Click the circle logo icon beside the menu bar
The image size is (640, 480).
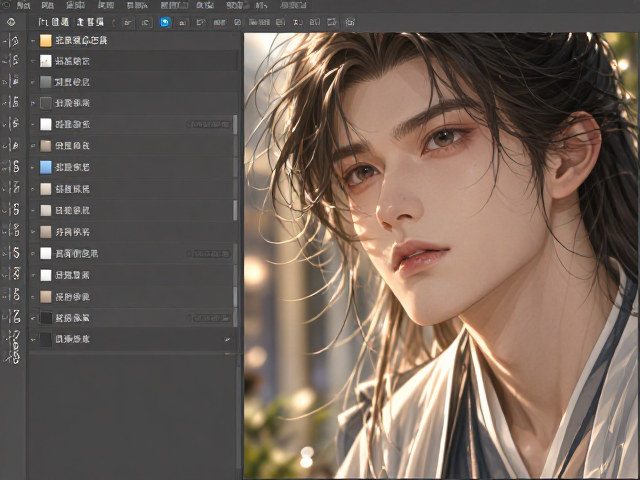[6, 5]
